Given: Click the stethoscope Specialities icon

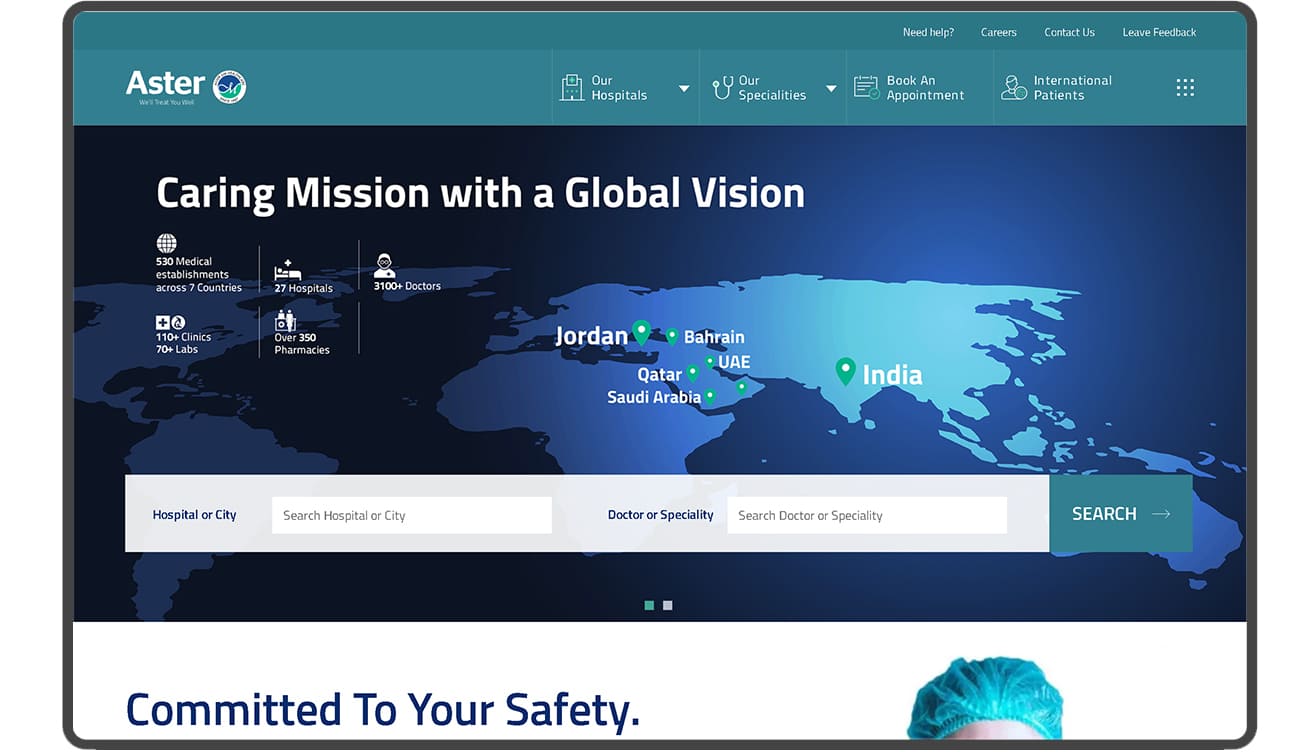Looking at the screenshot, I should click(721, 88).
